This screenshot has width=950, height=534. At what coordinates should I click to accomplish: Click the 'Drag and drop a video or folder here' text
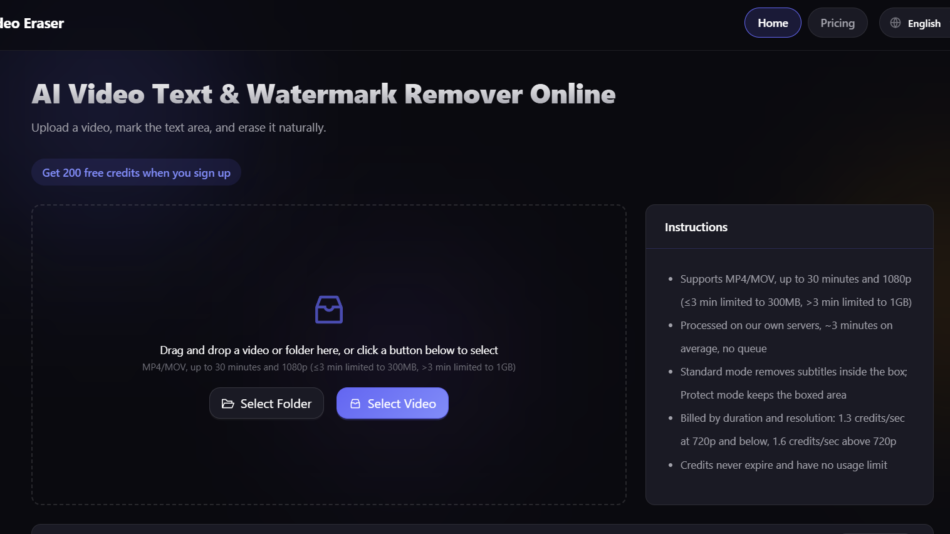click(x=329, y=350)
